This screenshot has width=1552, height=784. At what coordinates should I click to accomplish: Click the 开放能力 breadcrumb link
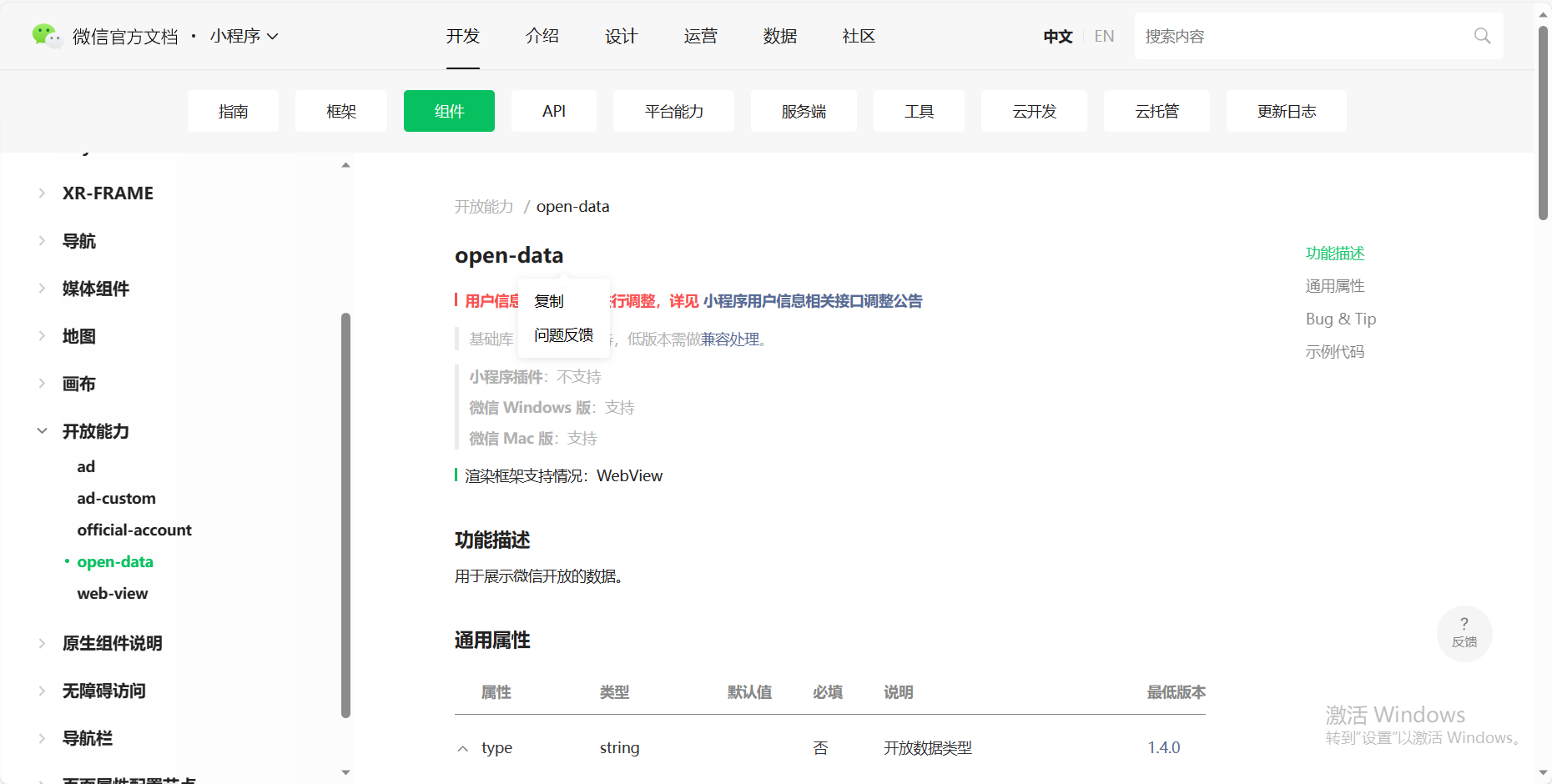coord(484,207)
